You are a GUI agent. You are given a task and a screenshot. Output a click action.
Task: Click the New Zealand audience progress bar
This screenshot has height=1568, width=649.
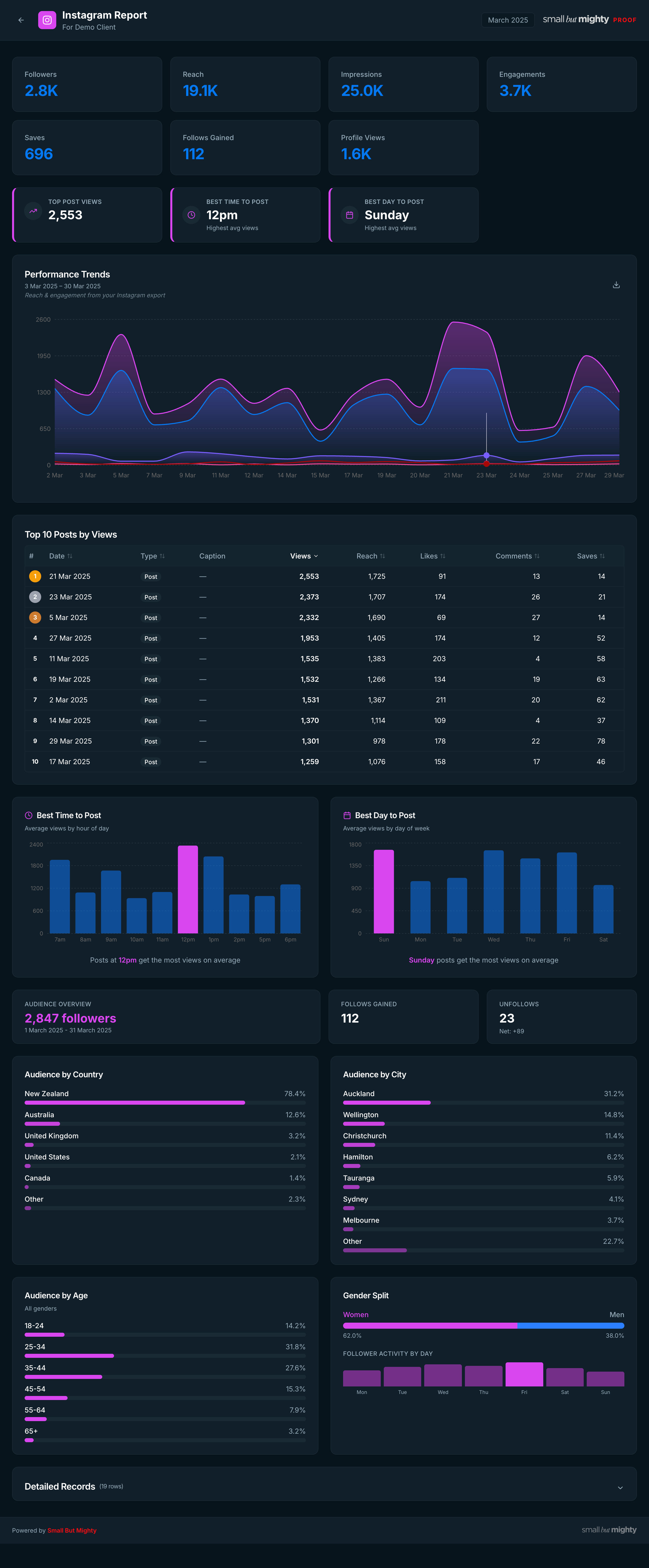tap(165, 1103)
